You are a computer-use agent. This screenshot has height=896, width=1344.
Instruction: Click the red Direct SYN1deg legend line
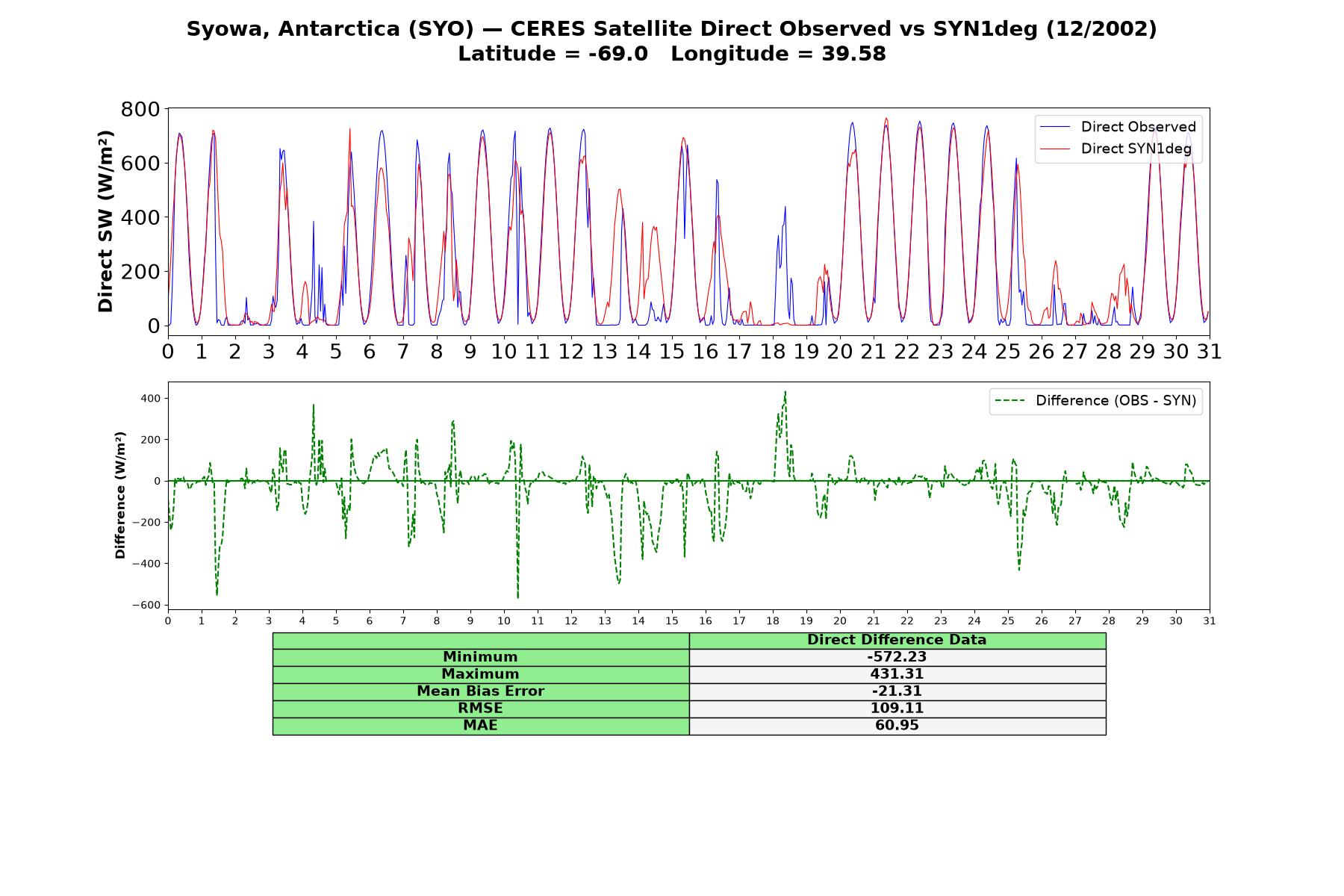(x=1055, y=149)
